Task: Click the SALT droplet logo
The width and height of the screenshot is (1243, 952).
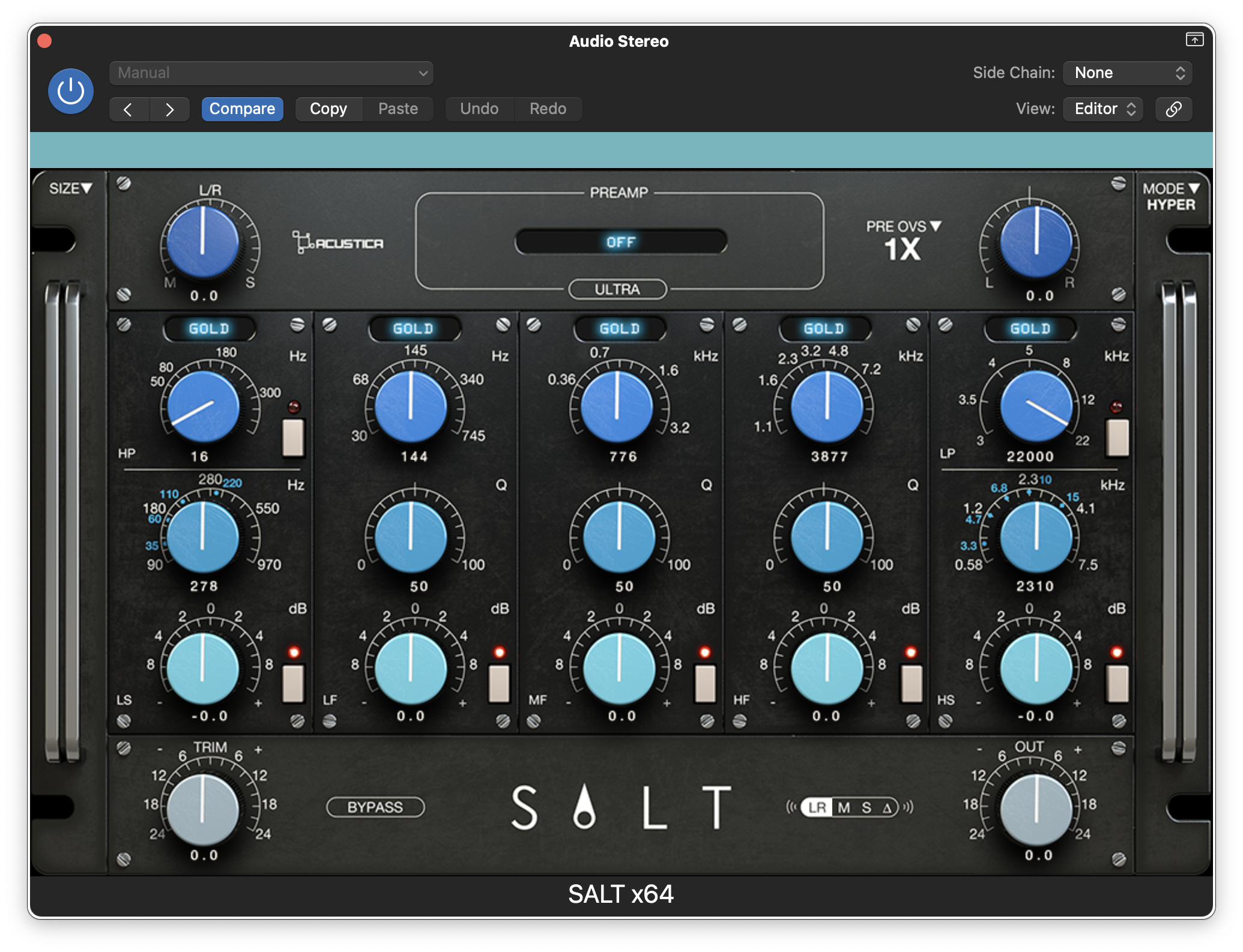Action: (x=584, y=807)
